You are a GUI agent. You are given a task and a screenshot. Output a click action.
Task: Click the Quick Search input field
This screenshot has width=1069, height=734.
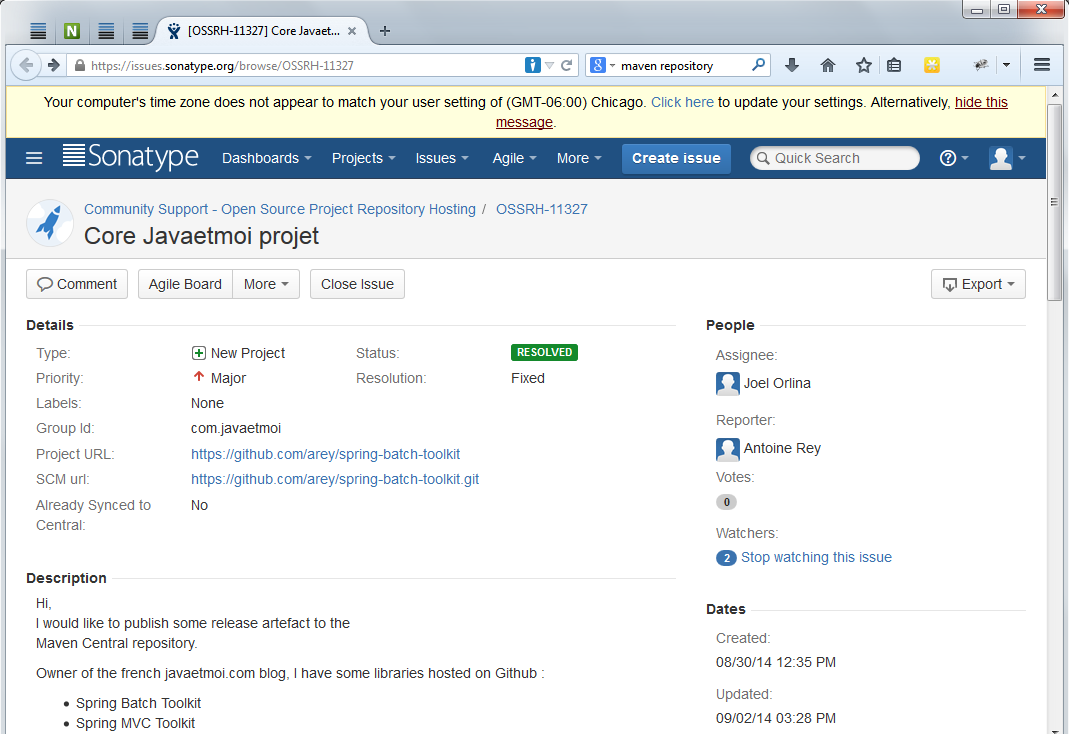[x=840, y=158]
